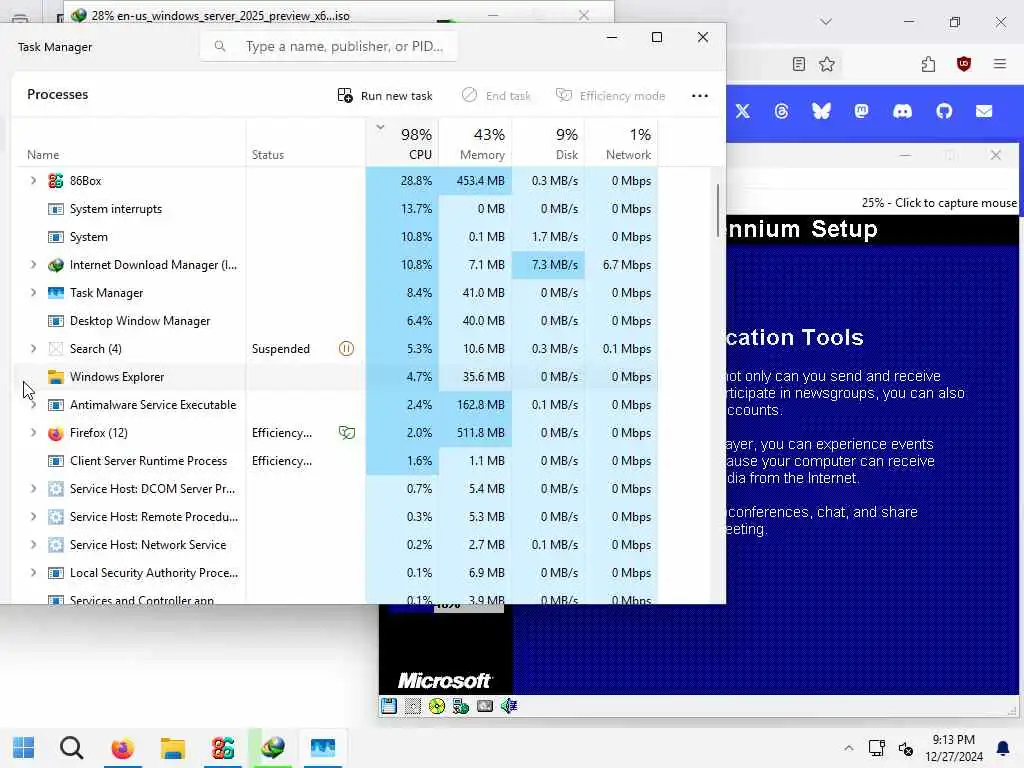
Task: Click the GitHub link icon
Action: (x=944, y=111)
